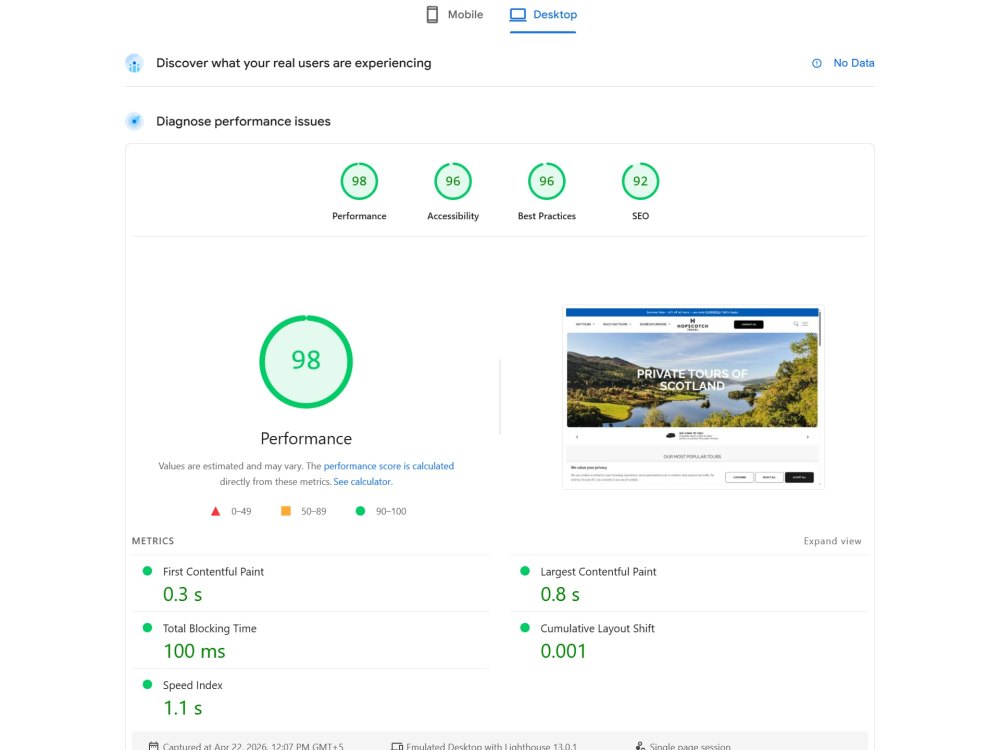Click the 1.1 s metric value
This screenshot has width=1000, height=750.
[182, 708]
